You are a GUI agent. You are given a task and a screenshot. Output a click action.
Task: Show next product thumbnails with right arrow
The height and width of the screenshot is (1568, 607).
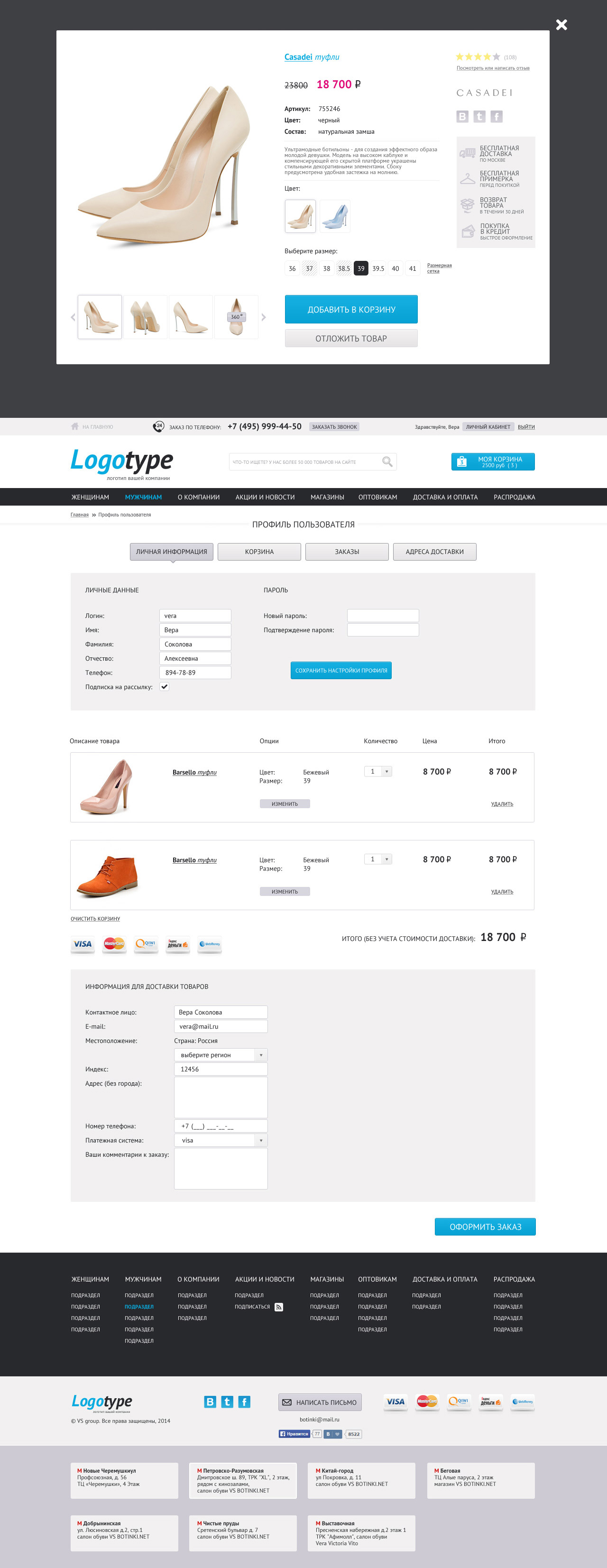pos(264,317)
